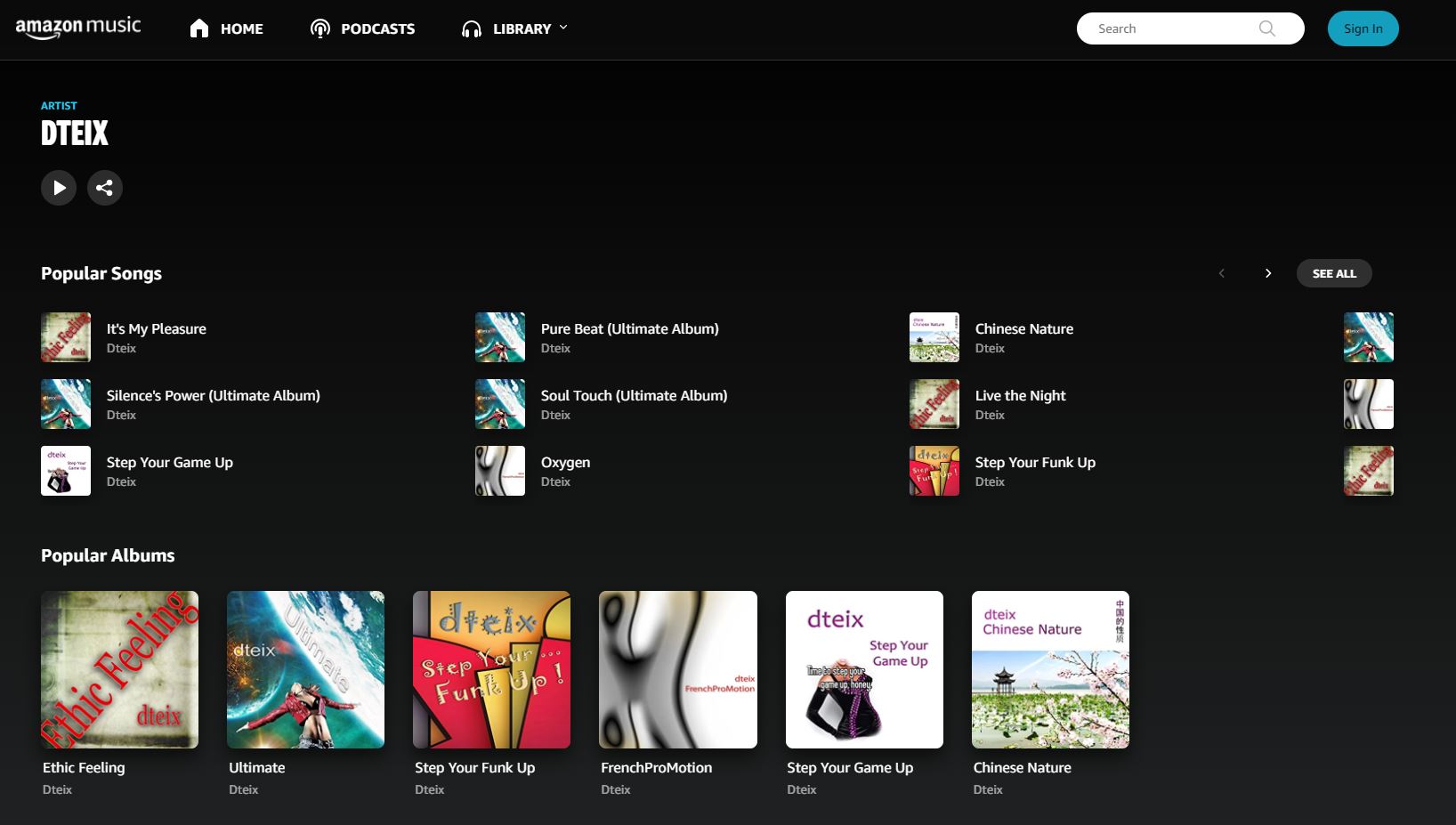This screenshot has height=825, width=1456.
Task: Open the song Live the Night
Action: coord(1021,395)
